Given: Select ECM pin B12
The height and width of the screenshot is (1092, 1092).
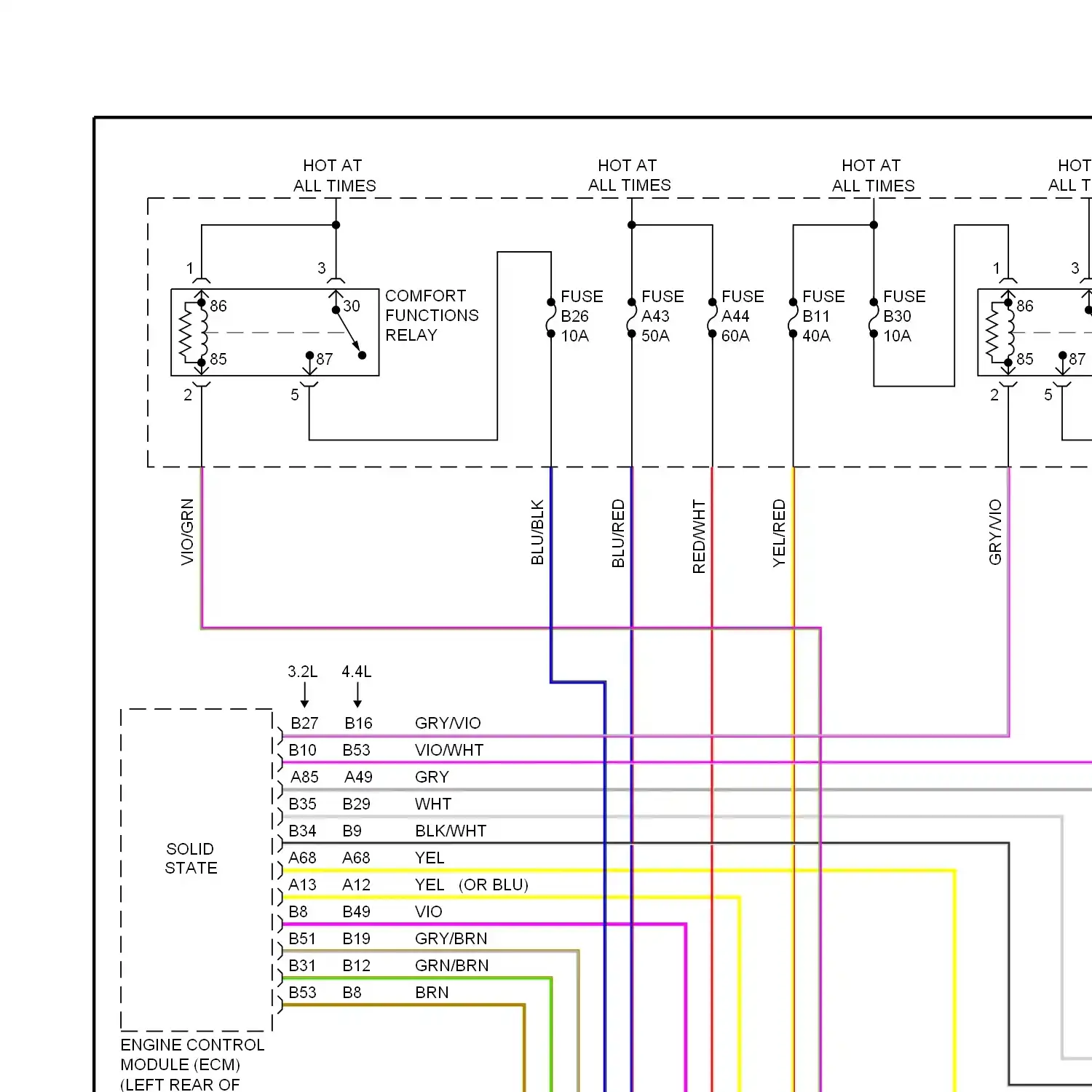Looking at the screenshot, I should click(x=356, y=965).
